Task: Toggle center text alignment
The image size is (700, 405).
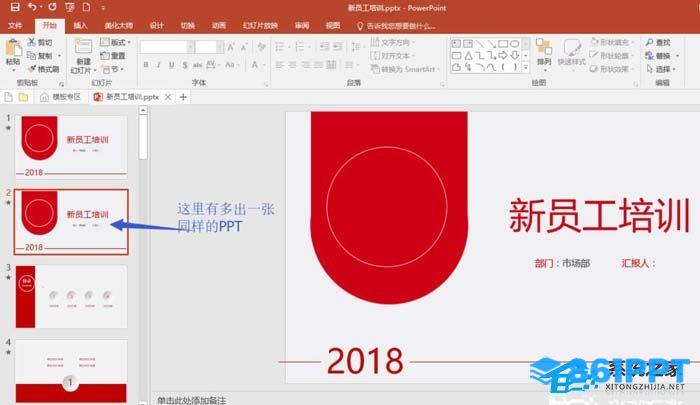Action: [x=292, y=65]
